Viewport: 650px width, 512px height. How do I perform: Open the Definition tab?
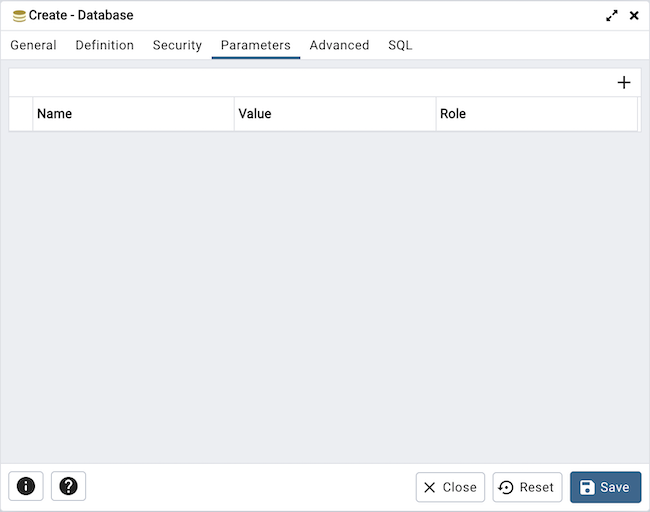point(104,45)
